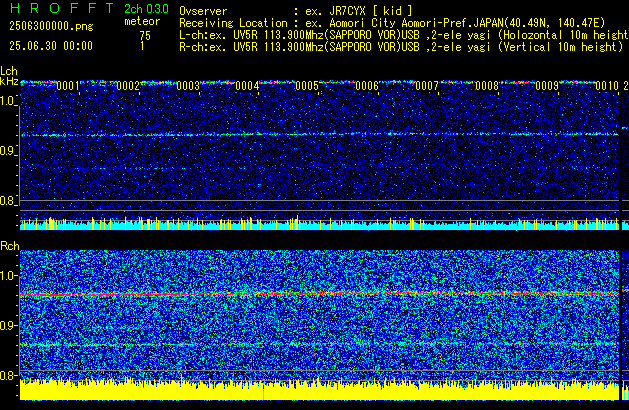Select the 0007 time marker

tap(427, 86)
